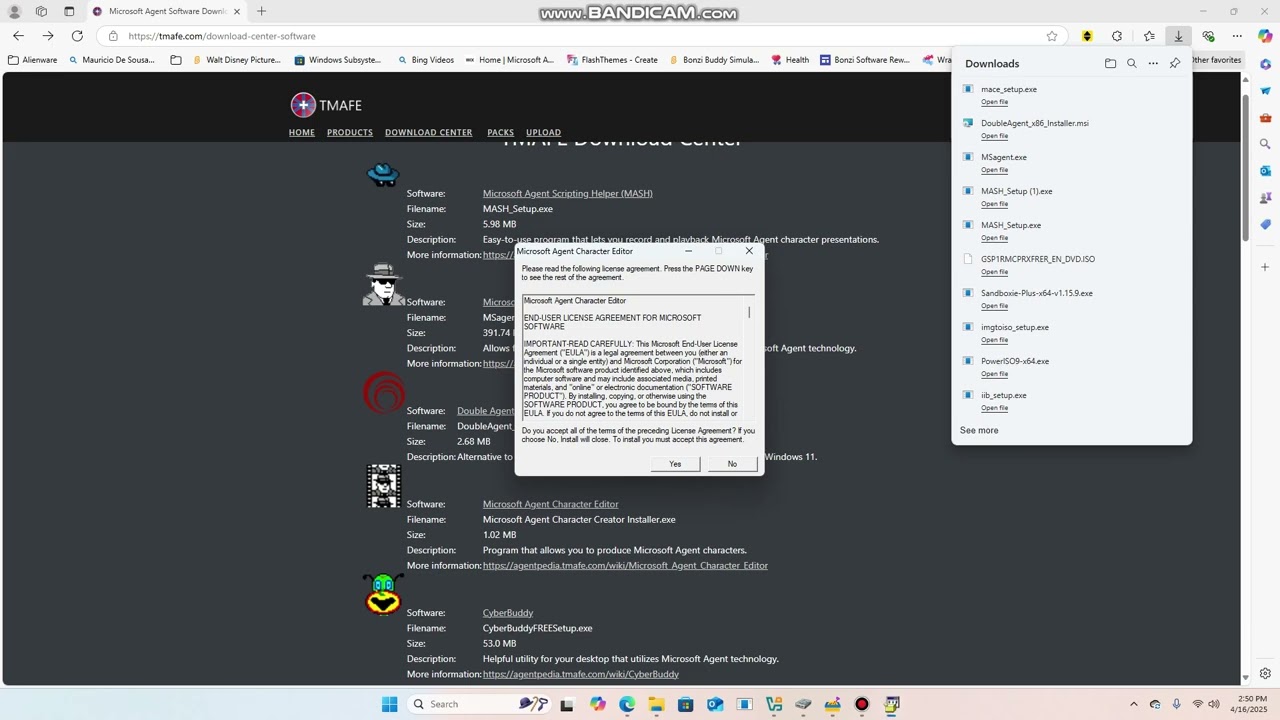The width and height of the screenshot is (1280, 720).
Task: Click the plus icon in Edge sidebar
Action: (1265, 267)
